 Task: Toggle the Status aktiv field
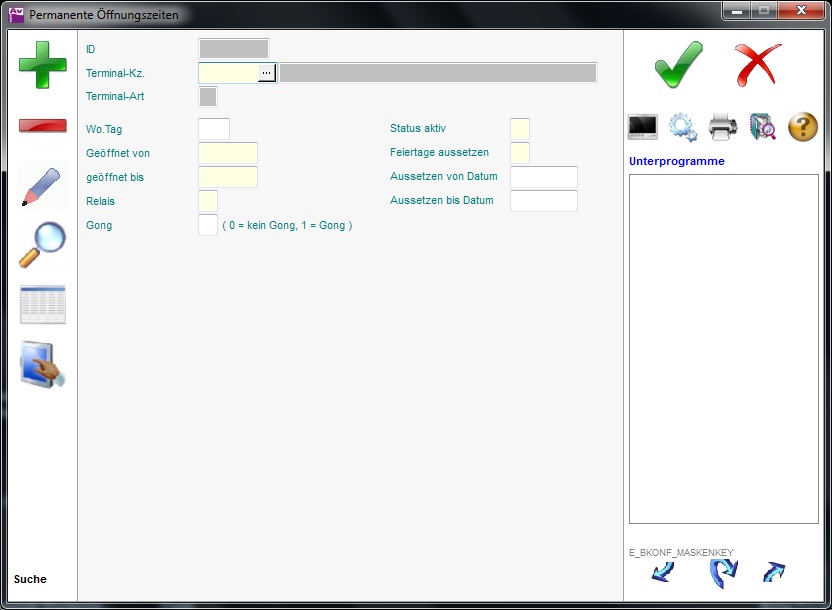(x=520, y=129)
